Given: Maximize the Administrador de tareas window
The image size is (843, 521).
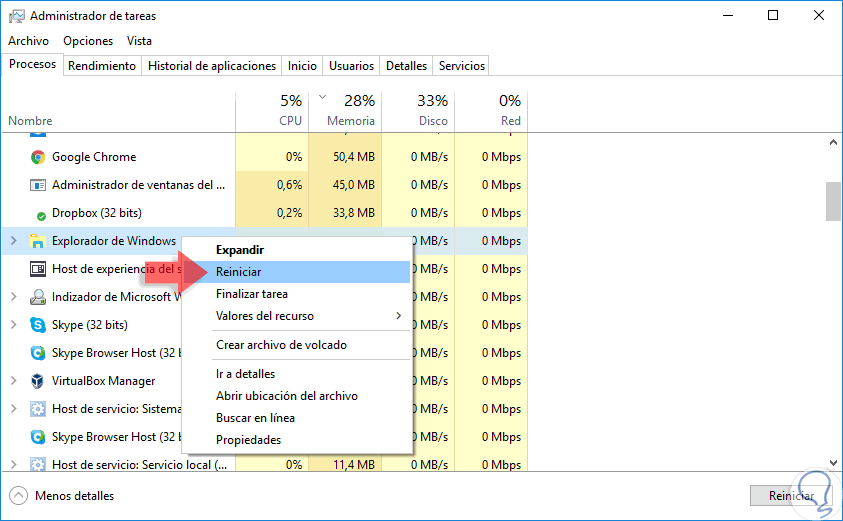Looking at the screenshot, I should [x=773, y=16].
